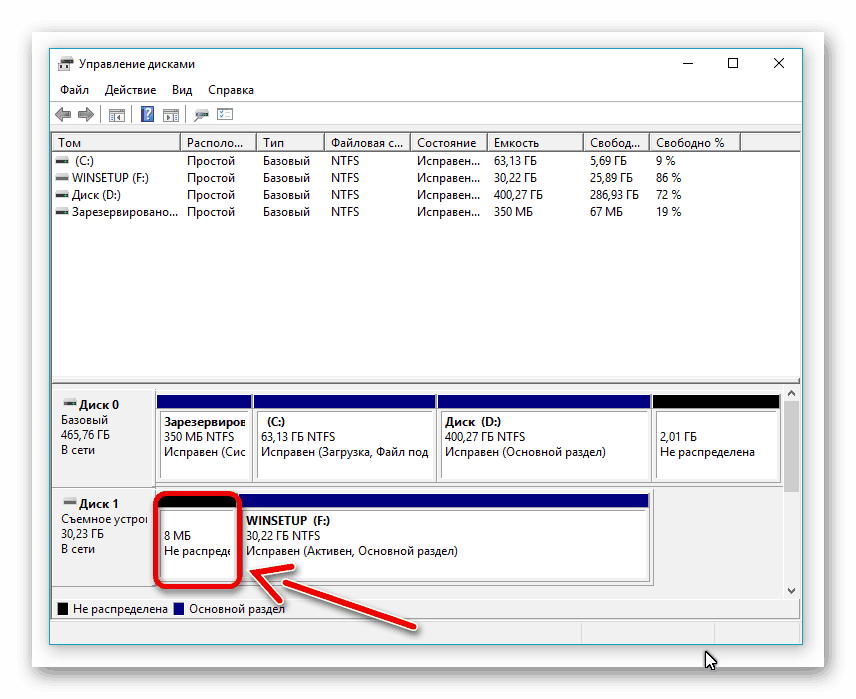Click the rescan/connect disk toolbar icon
Image resolution: width=856 pixels, height=699 pixels.
(201, 115)
